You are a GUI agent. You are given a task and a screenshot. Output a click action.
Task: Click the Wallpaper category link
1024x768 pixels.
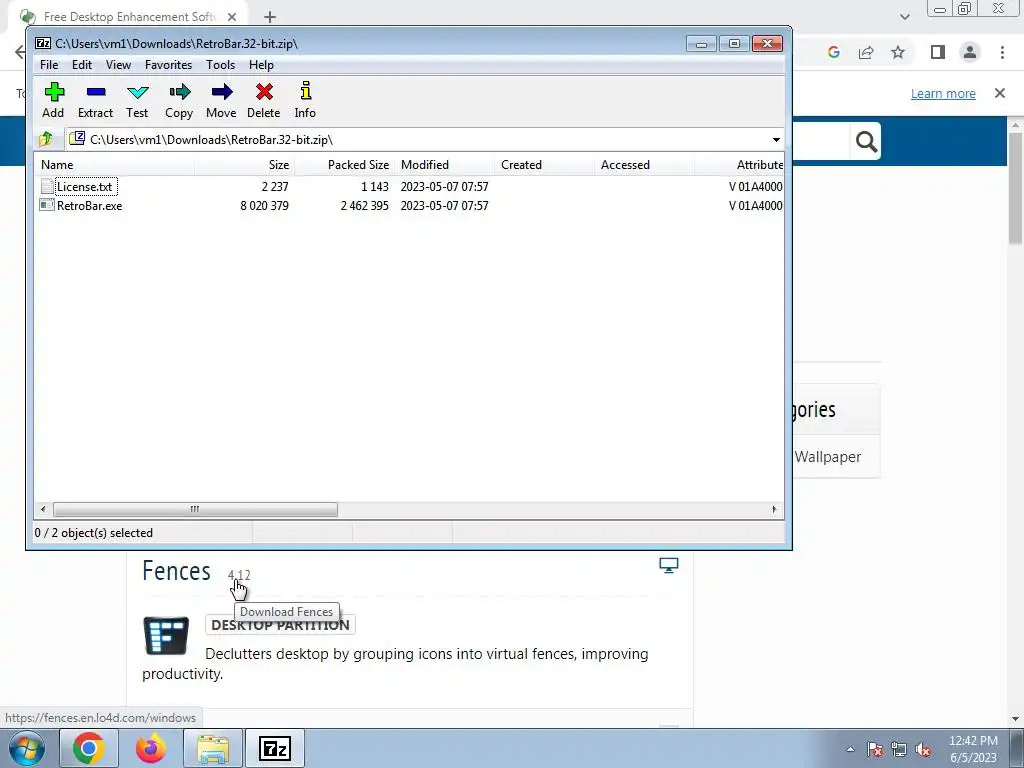(827, 457)
